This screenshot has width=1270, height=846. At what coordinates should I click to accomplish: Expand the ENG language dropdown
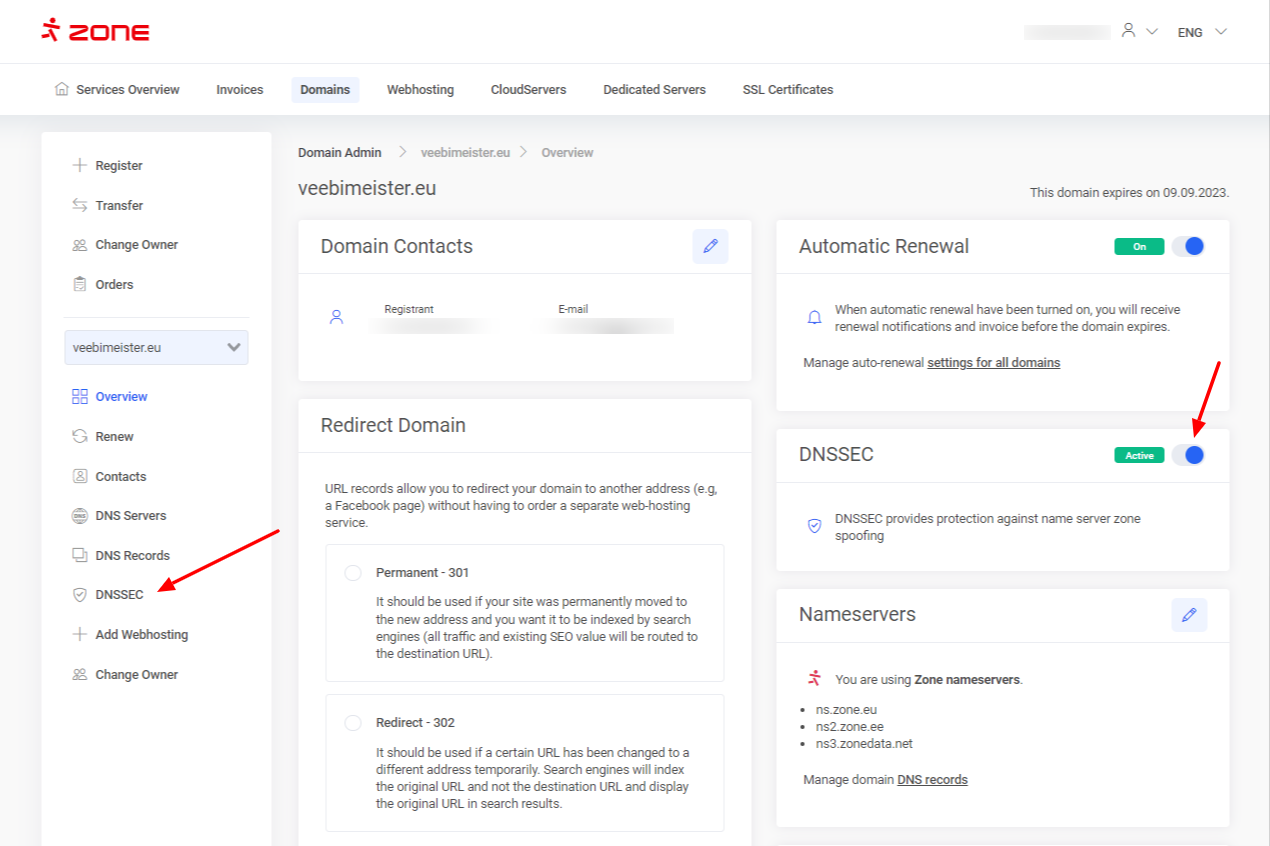pos(1201,32)
